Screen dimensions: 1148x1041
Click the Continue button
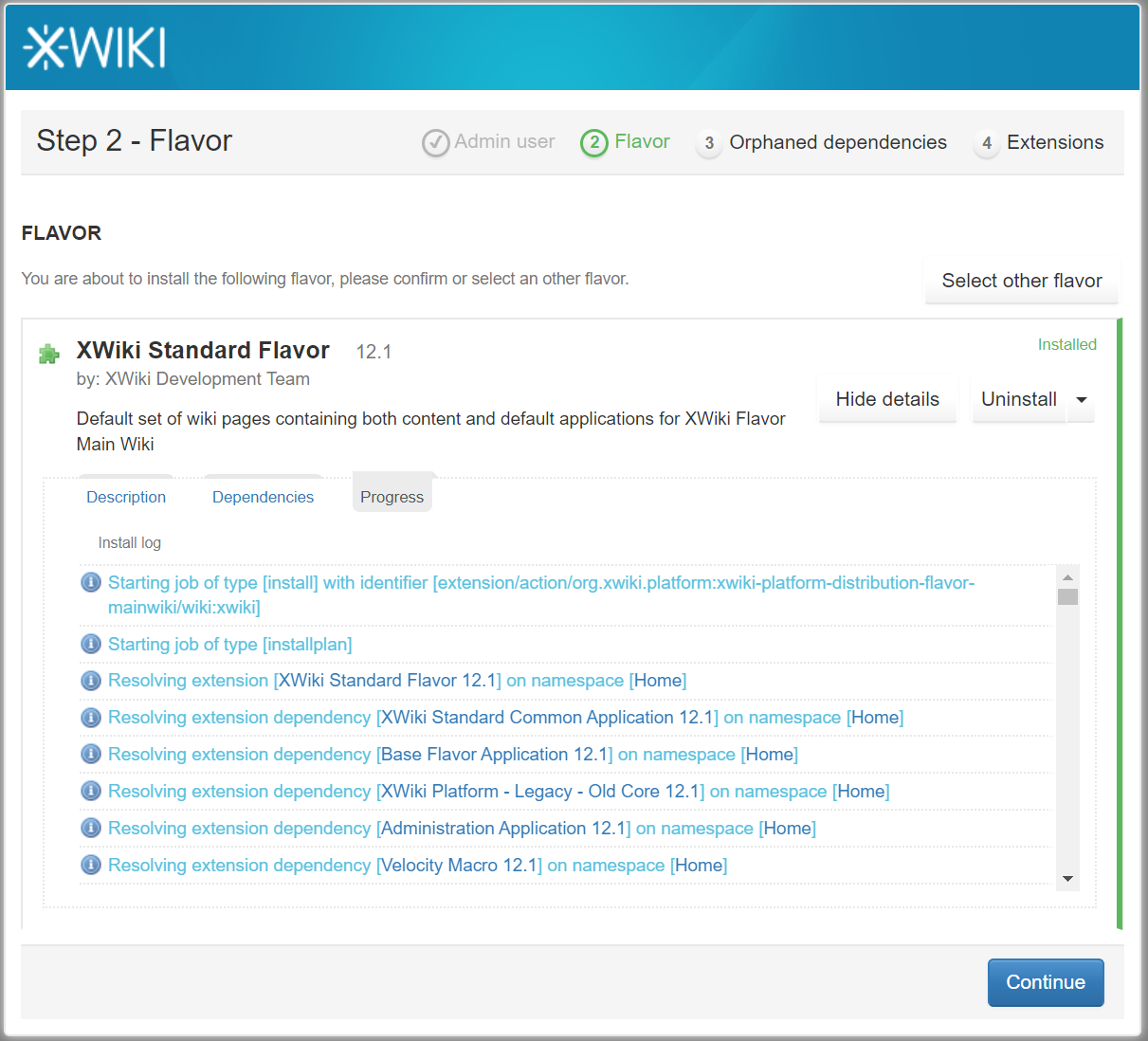pyautogui.click(x=1046, y=982)
